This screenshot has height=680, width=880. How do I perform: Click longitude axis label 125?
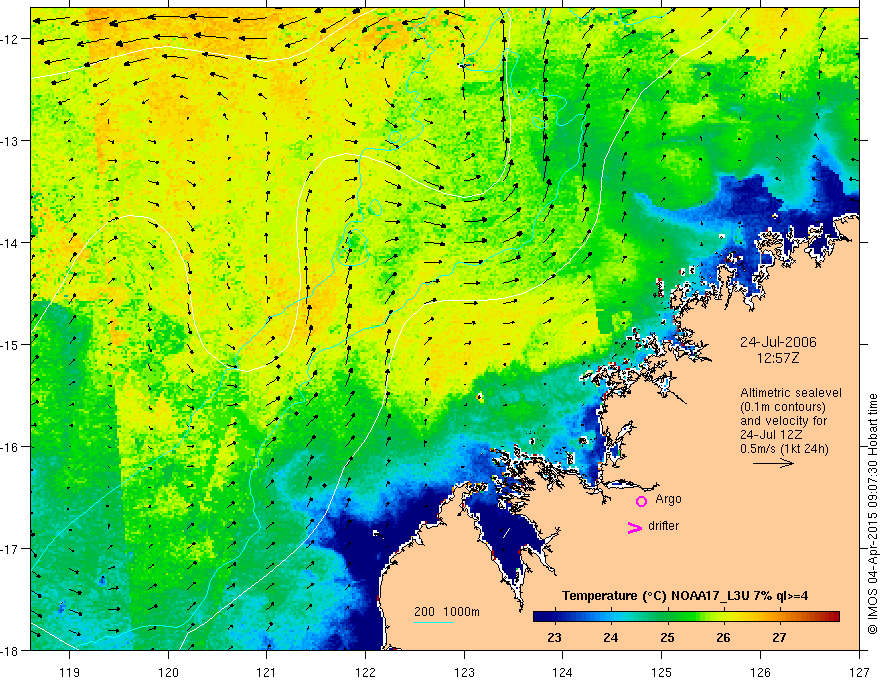(662, 672)
